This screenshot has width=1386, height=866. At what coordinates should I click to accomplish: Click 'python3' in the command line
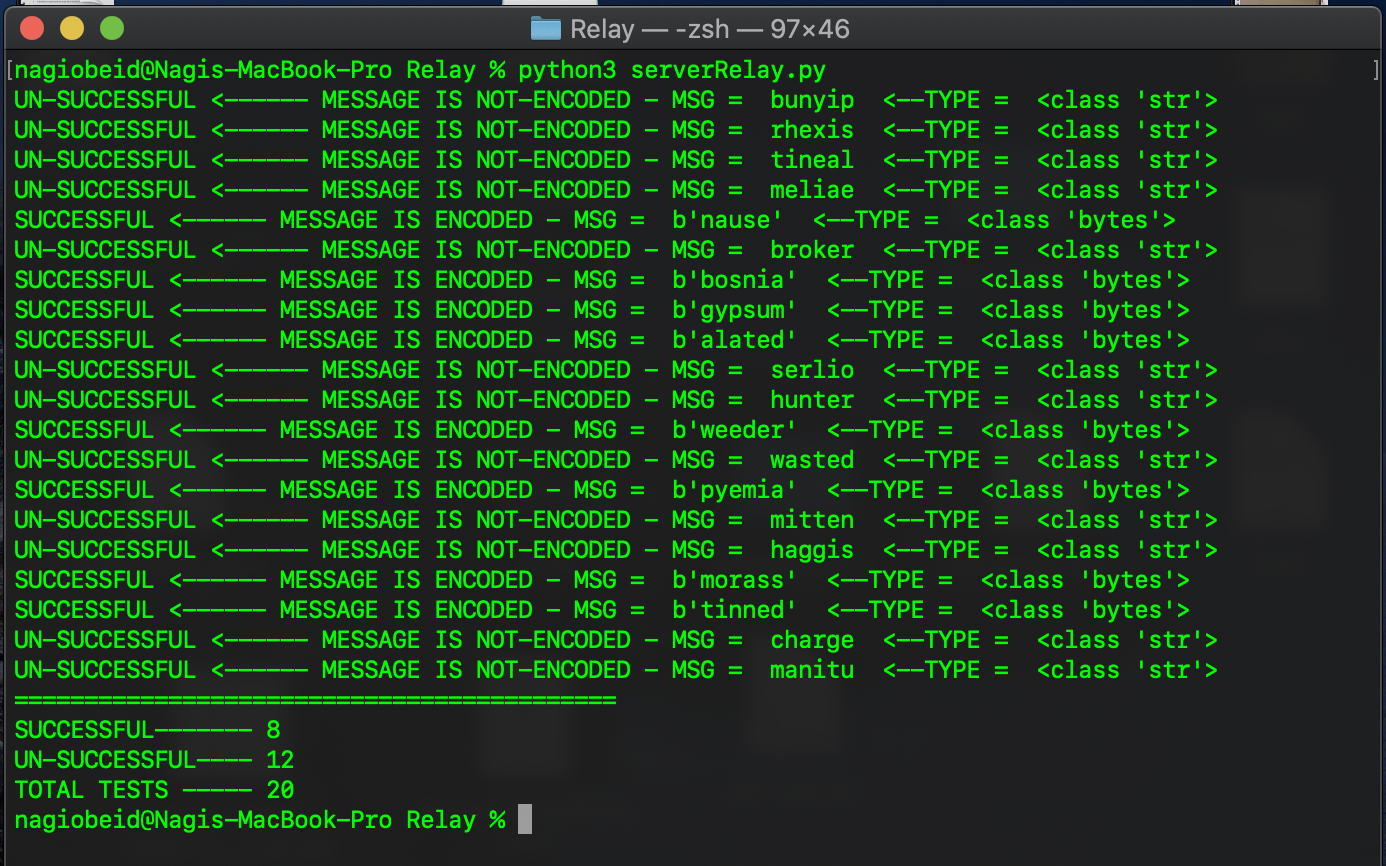(x=567, y=70)
